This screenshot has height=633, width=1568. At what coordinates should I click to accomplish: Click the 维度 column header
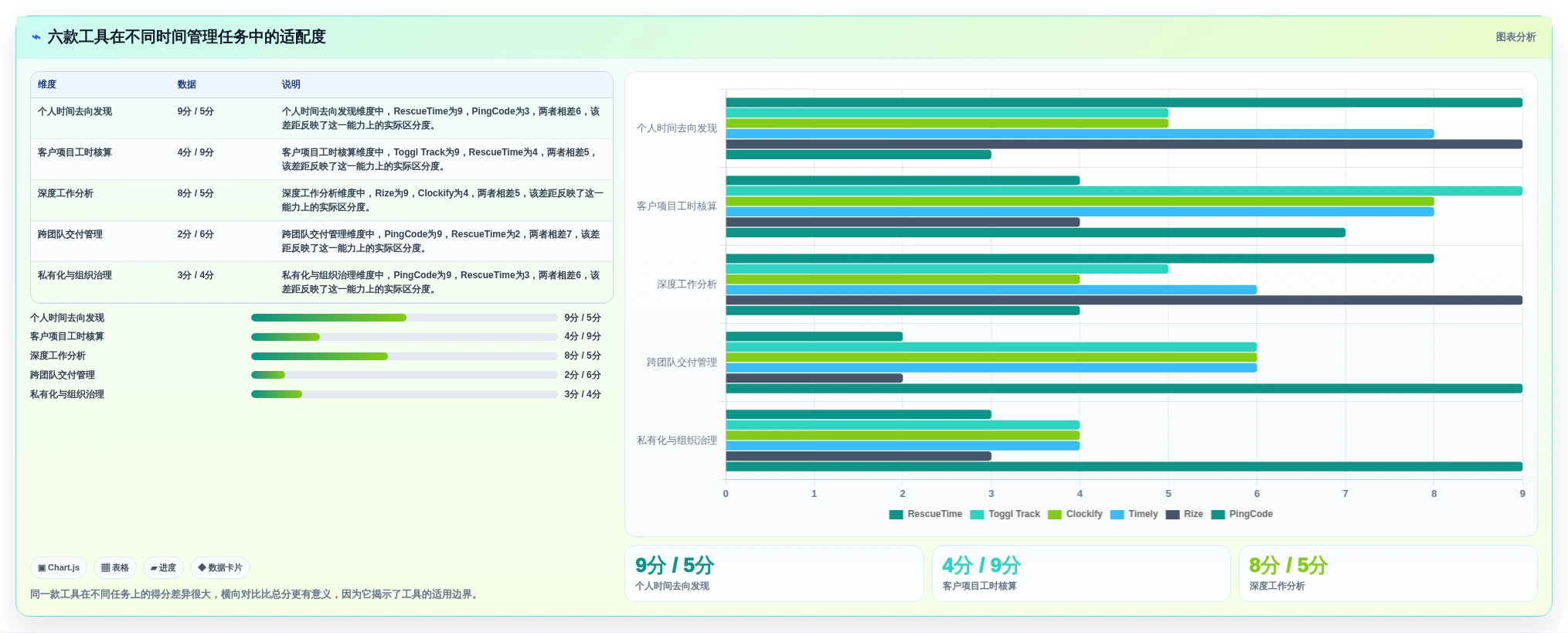(x=47, y=84)
